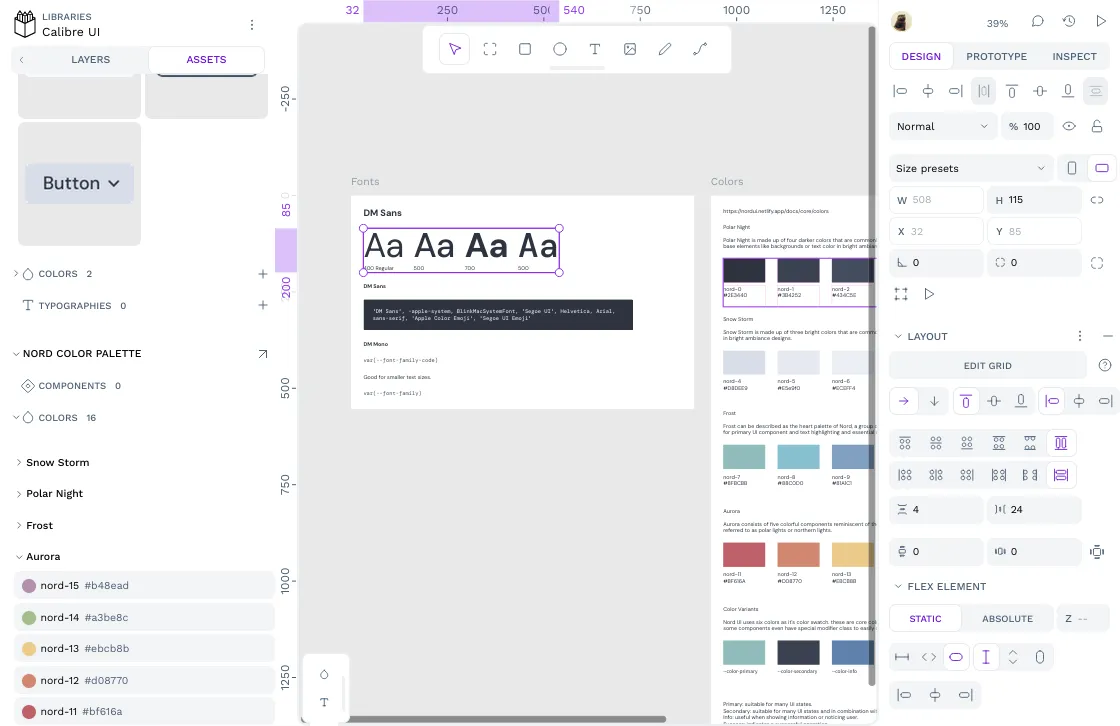Select the Pencil tool

(x=664, y=48)
